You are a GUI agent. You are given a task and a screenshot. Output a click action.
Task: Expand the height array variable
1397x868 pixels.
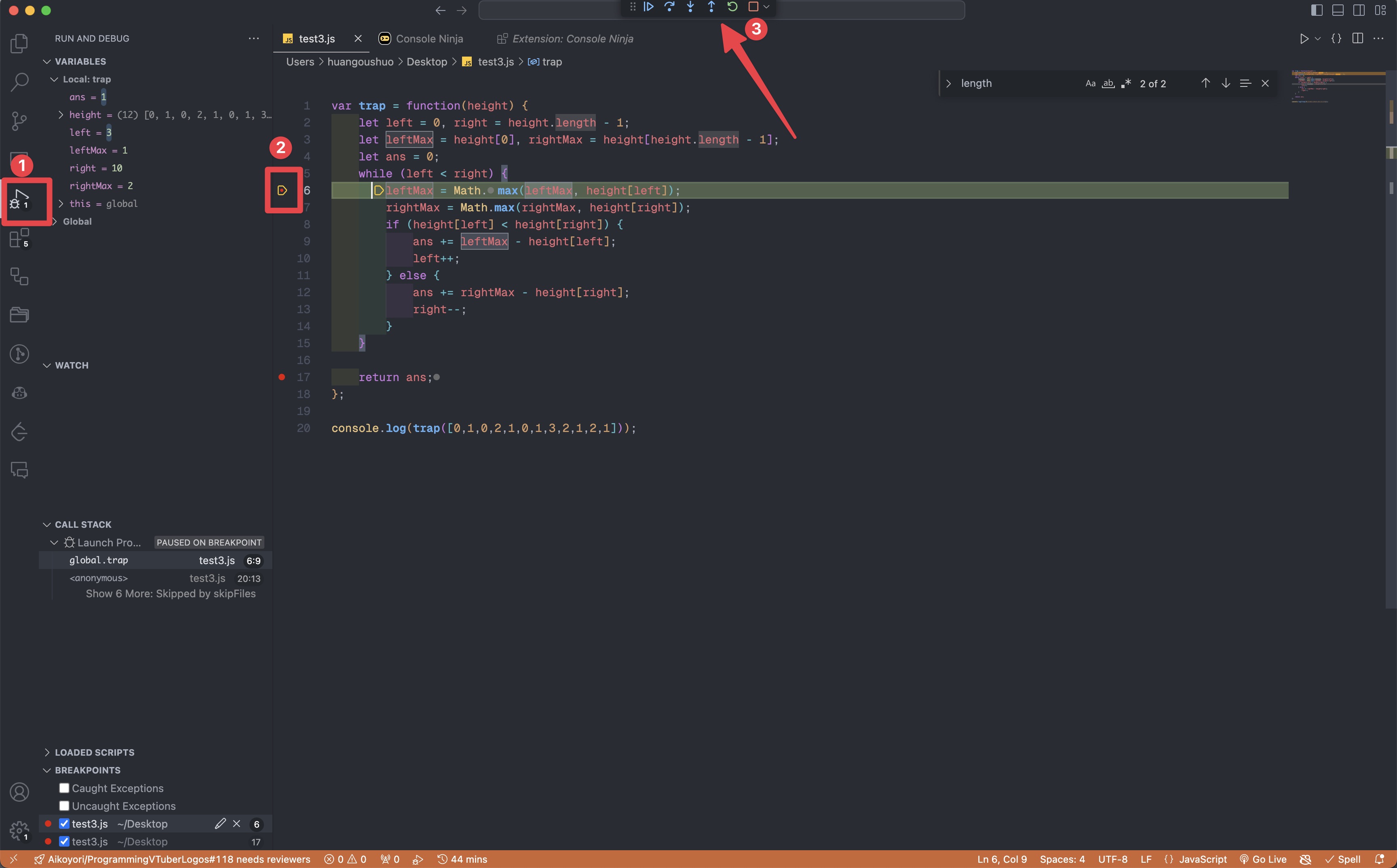(61, 115)
